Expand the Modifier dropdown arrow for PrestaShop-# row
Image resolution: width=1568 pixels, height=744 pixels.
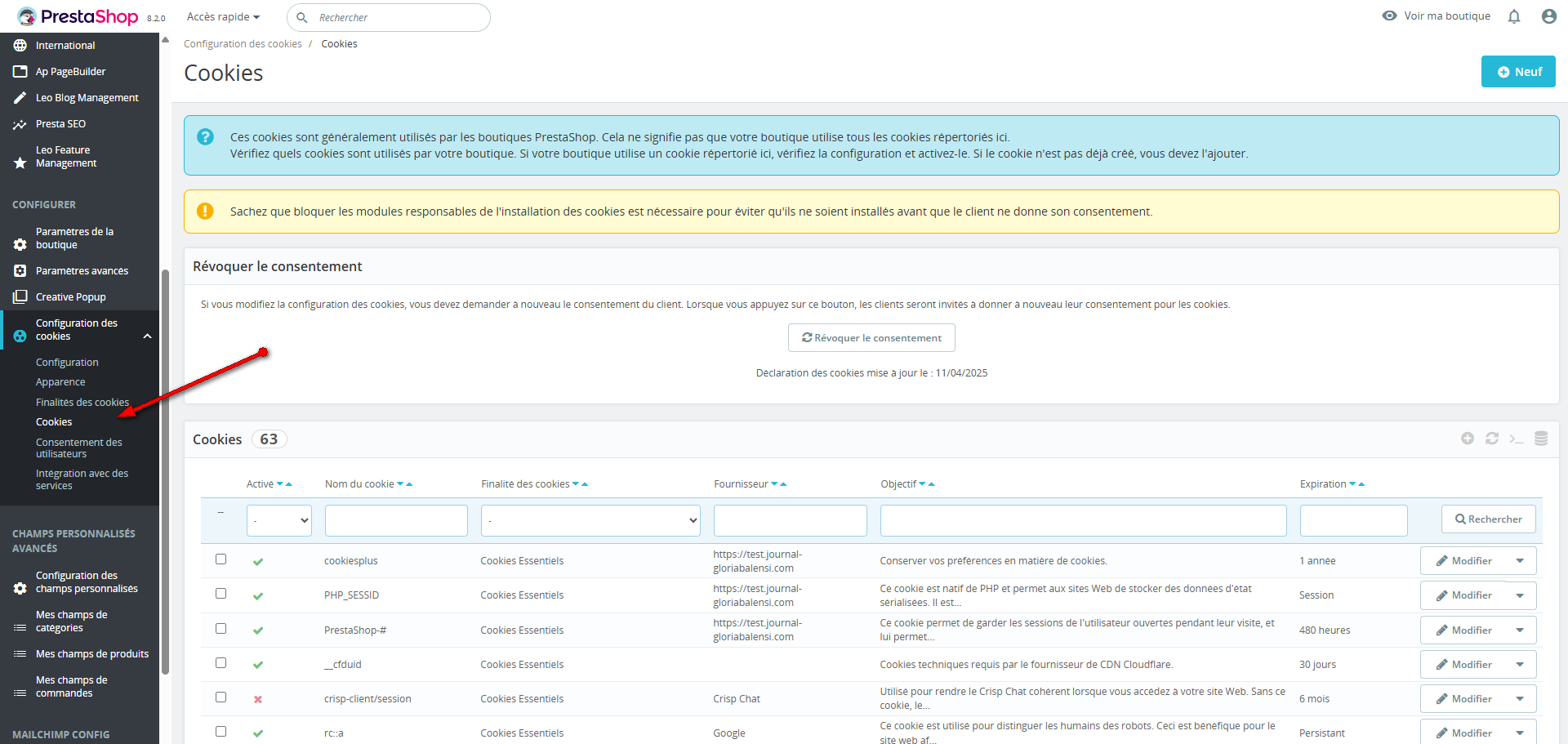click(x=1520, y=630)
